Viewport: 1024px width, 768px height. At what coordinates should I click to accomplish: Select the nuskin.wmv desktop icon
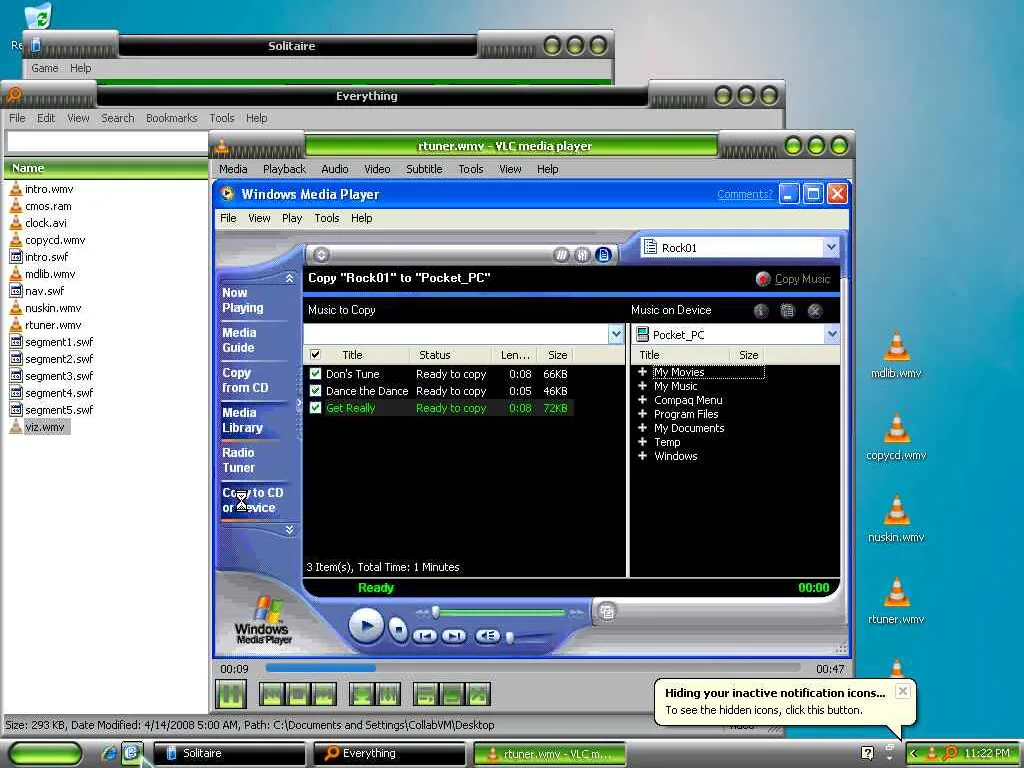coord(896,519)
